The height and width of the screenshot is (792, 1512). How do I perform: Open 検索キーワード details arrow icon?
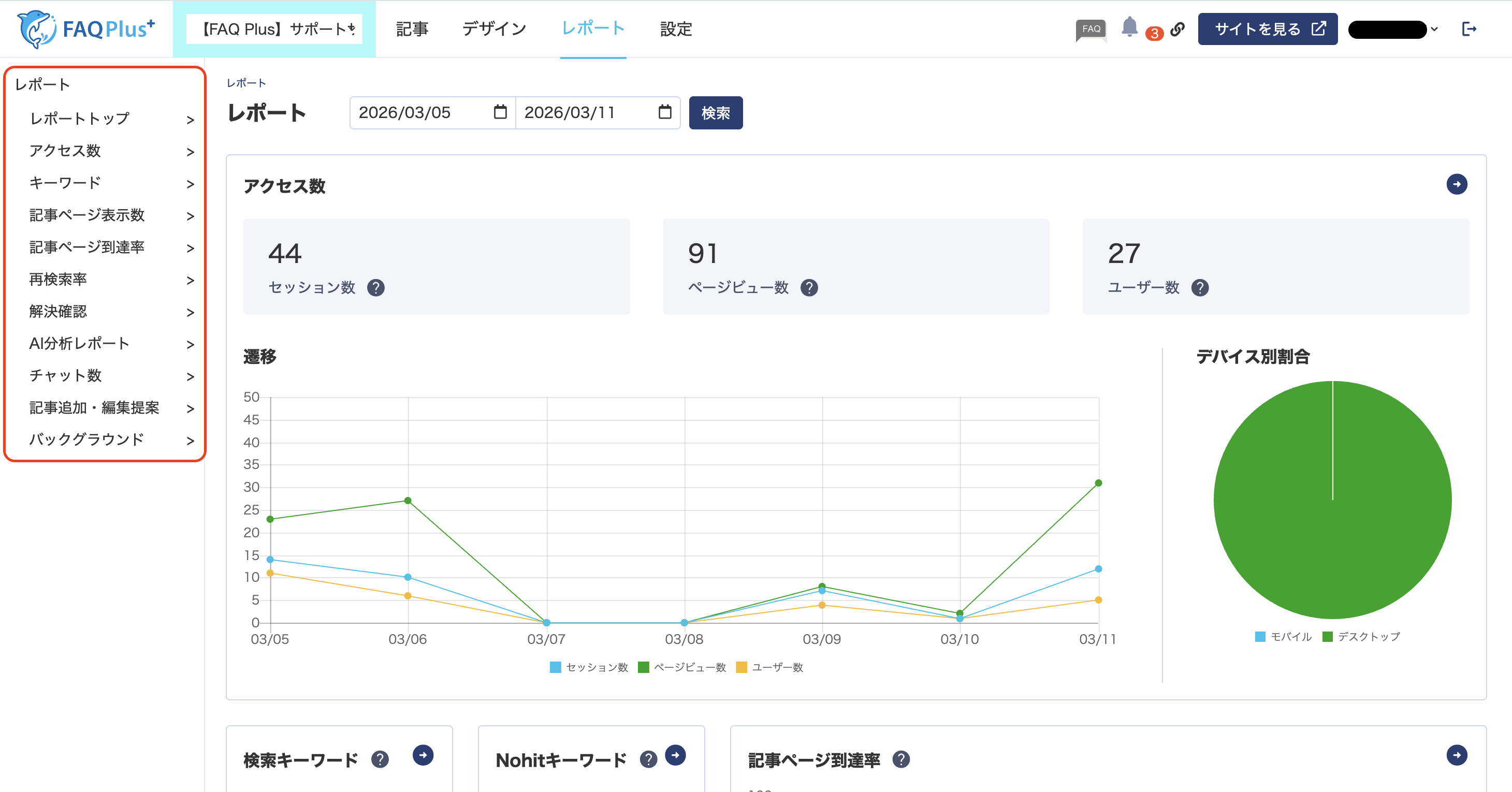point(423,755)
